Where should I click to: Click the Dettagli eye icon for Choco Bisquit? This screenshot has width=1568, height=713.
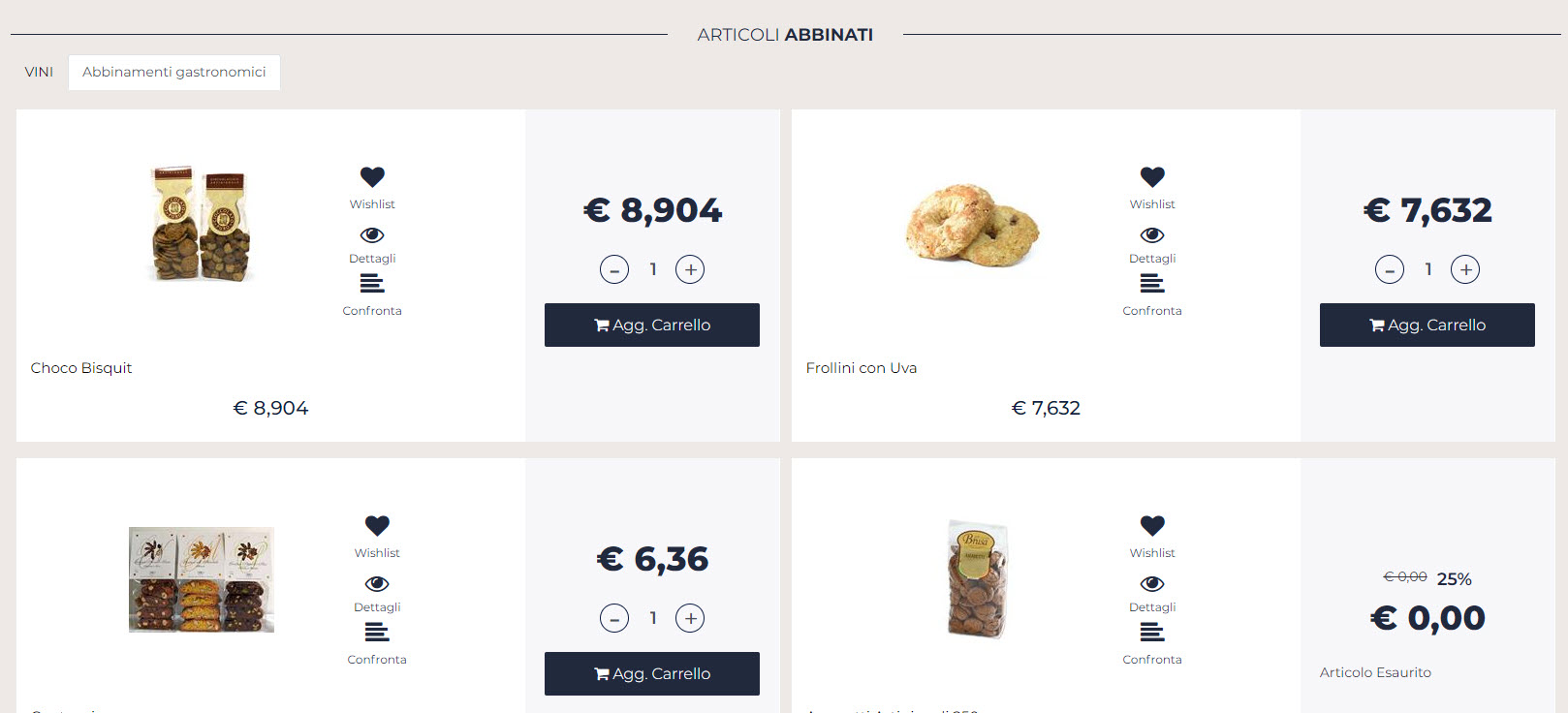372,235
